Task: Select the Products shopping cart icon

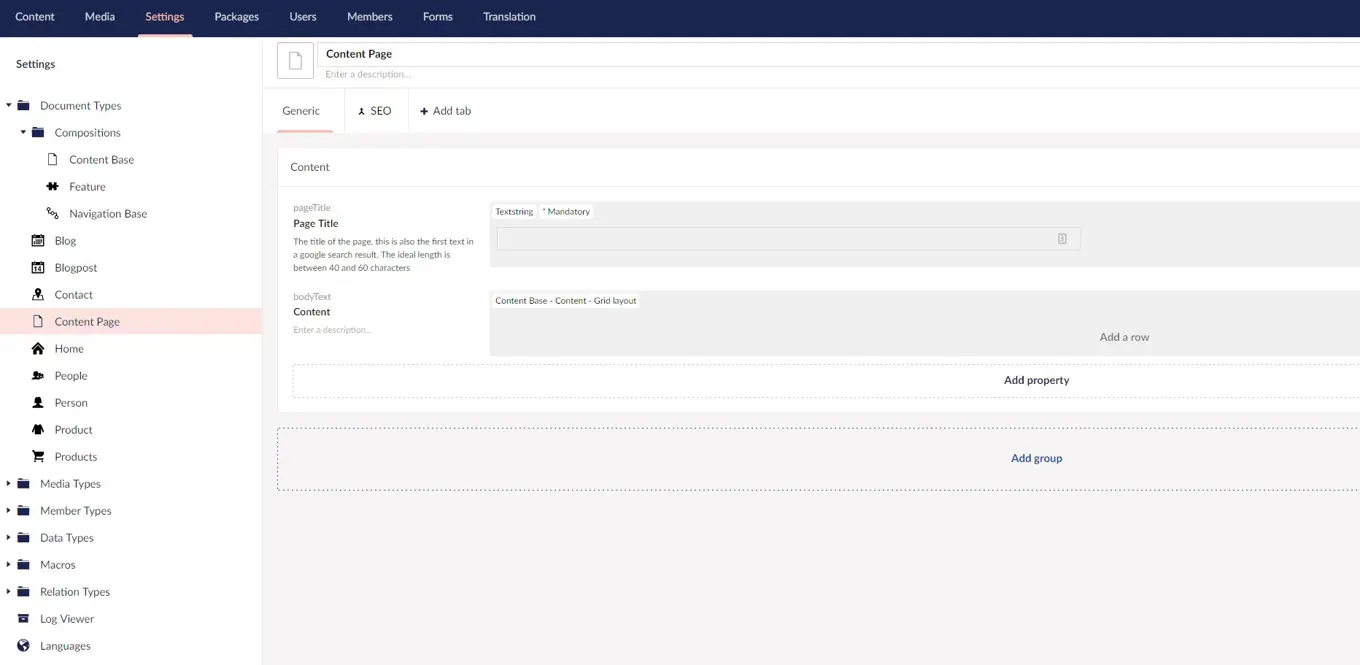Action: [39, 456]
